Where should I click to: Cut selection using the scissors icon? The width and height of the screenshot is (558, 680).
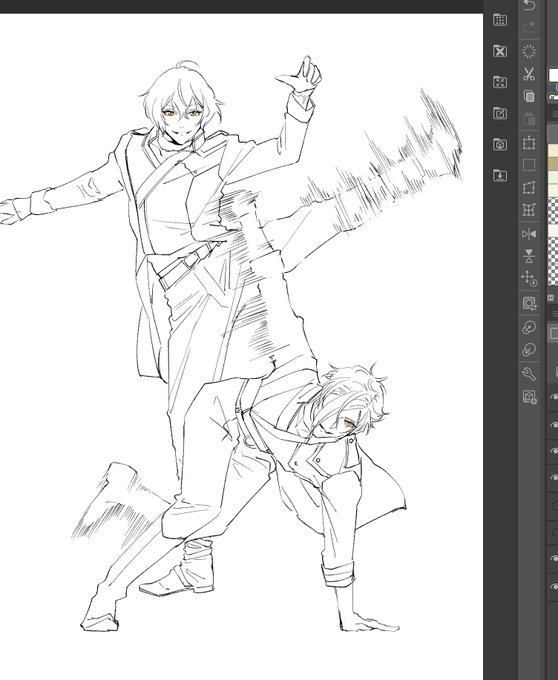click(529, 74)
